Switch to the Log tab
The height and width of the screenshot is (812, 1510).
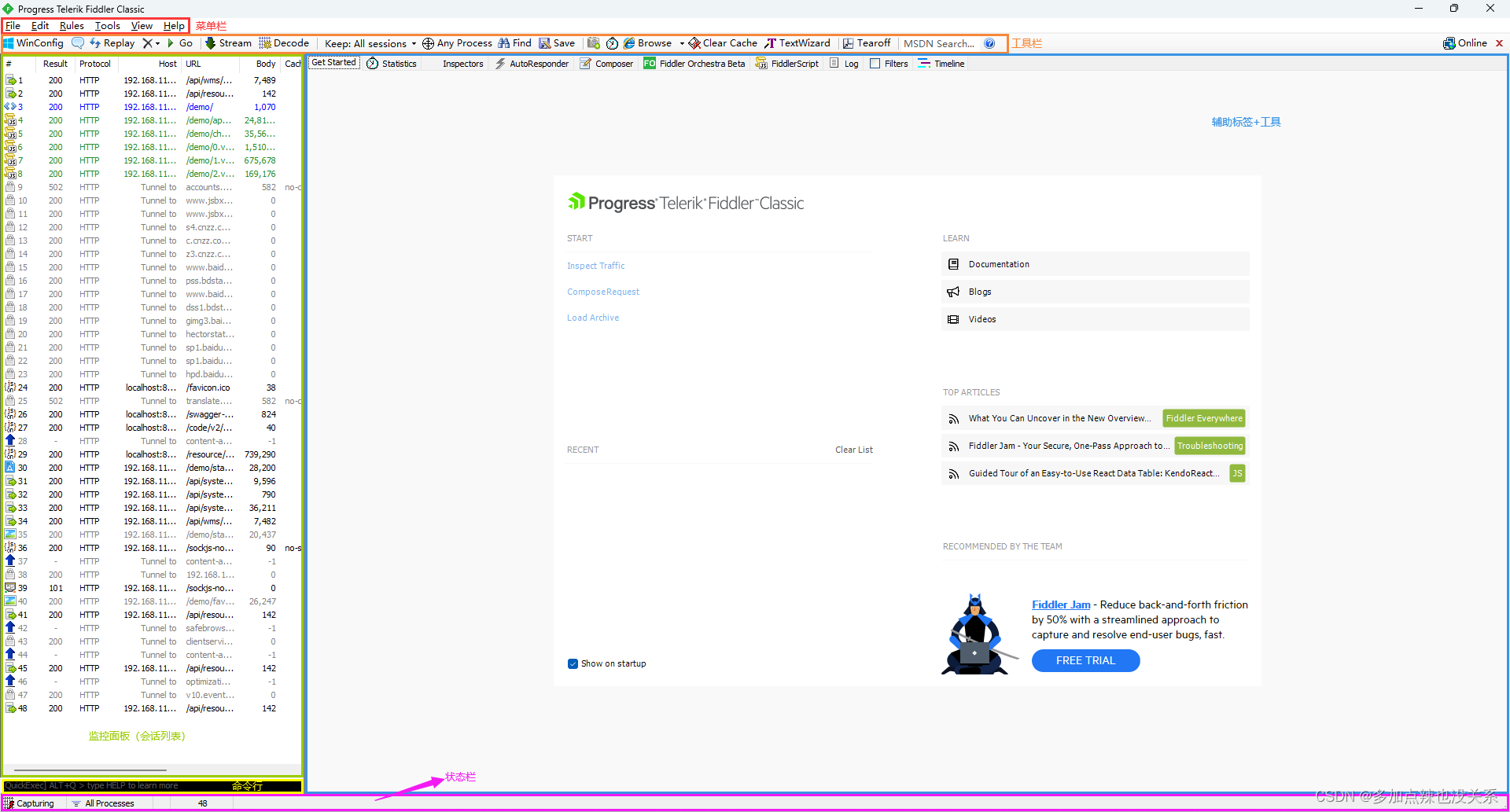(844, 64)
